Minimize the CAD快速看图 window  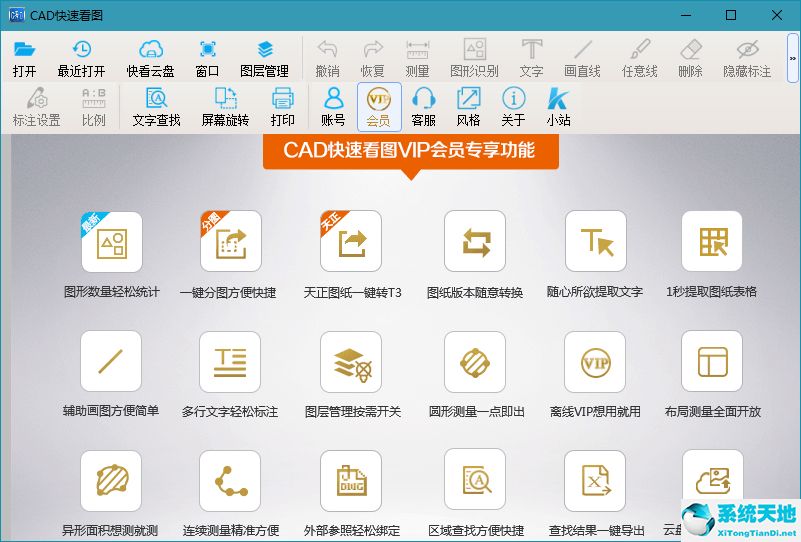click(x=686, y=15)
